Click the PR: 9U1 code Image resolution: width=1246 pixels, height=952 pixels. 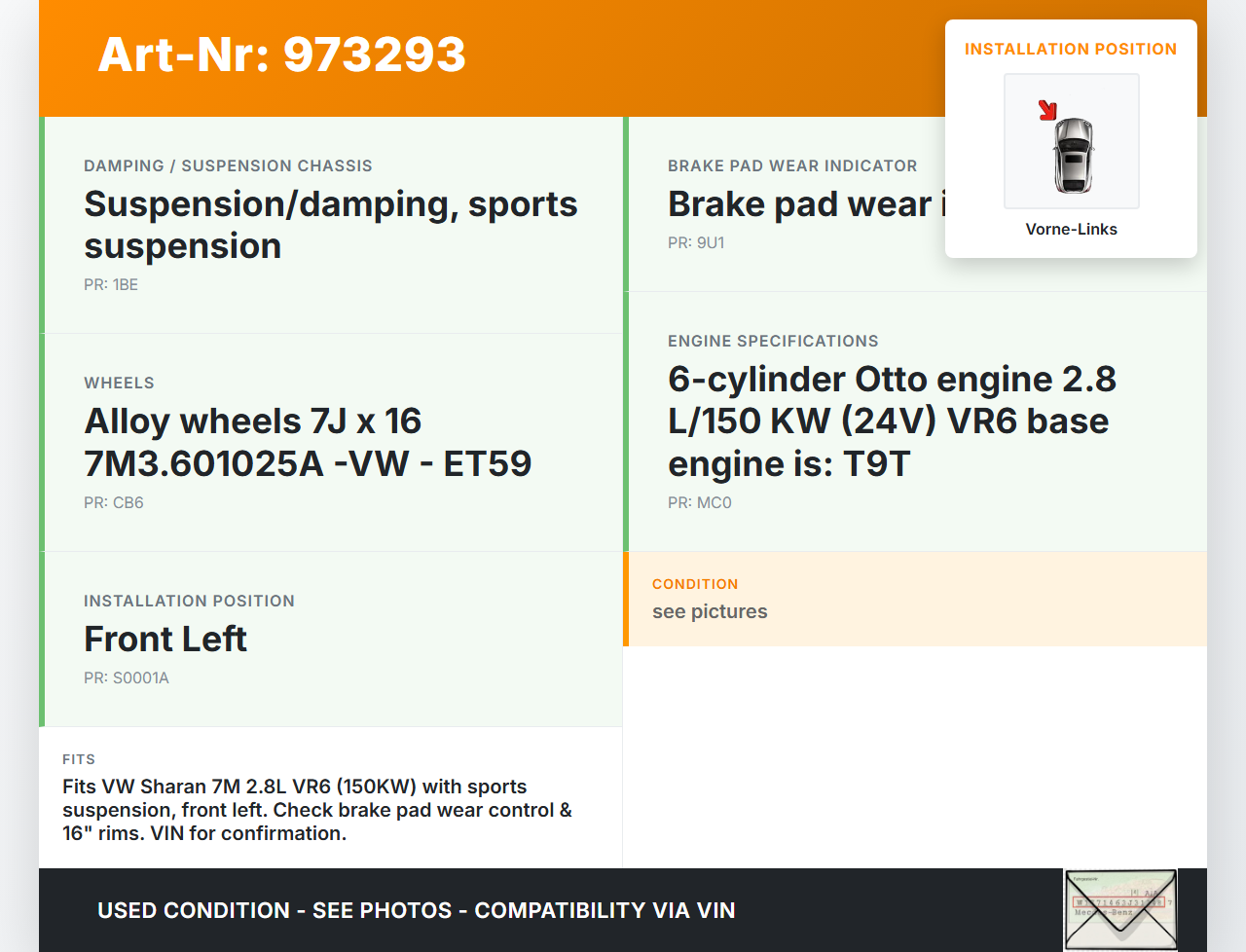(x=696, y=243)
